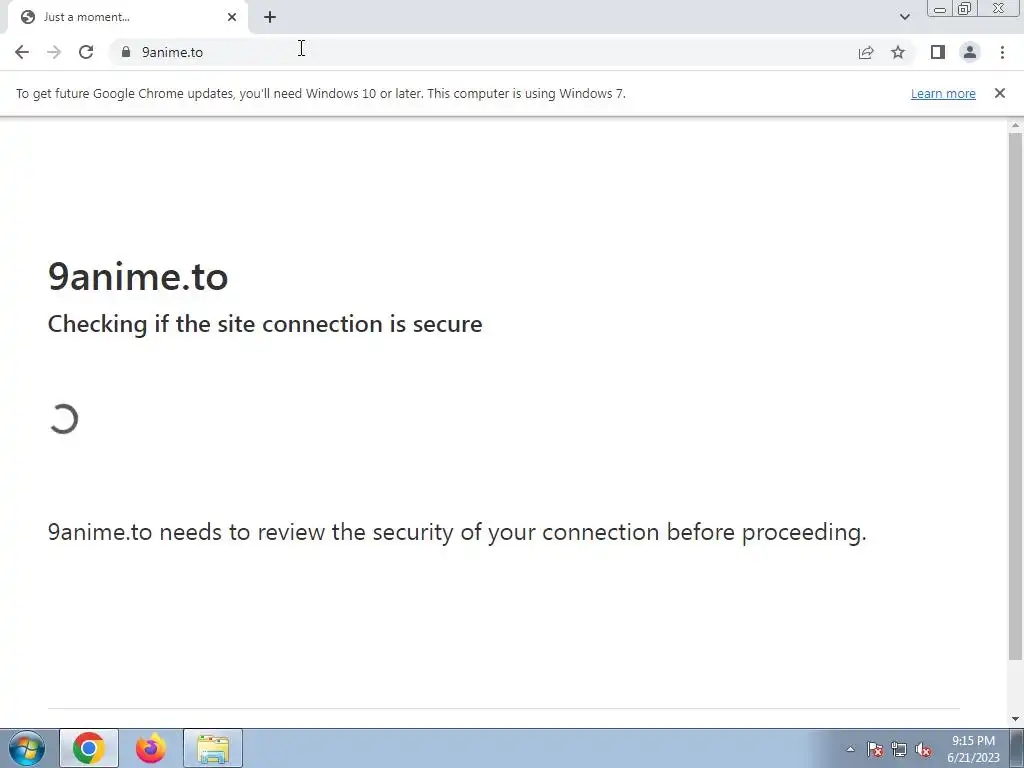Click the Windows 7 update notice text
This screenshot has width=1024, height=768.
pyautogui.click(x=321, y=93)
